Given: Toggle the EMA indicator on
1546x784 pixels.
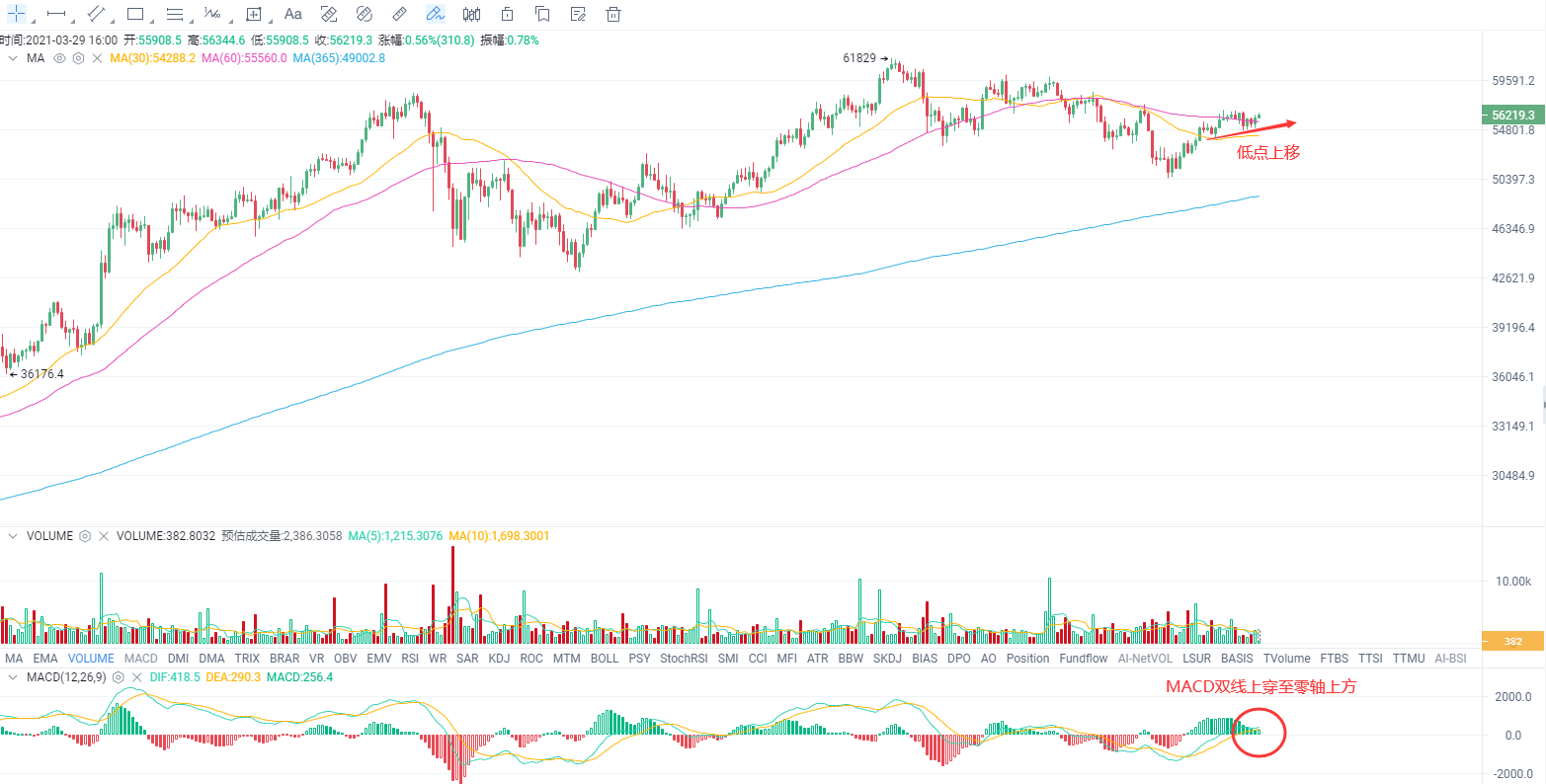Looking at the screenshot, I should point(45,658).
